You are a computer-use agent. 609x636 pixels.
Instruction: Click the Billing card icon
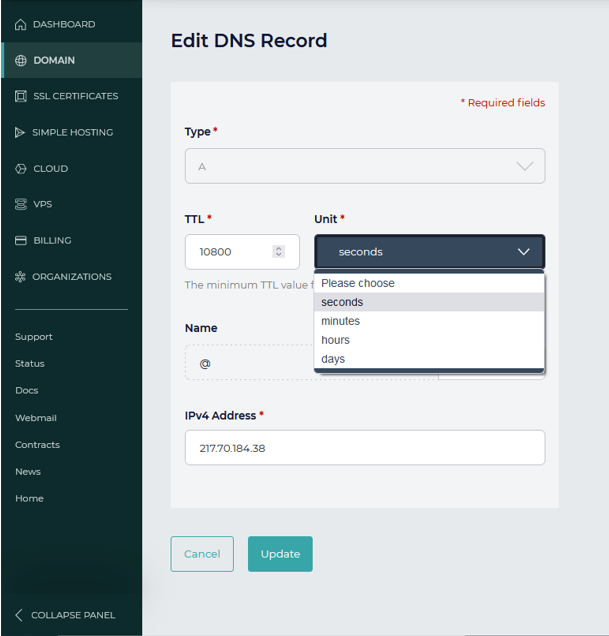click(x=20, y=240)
